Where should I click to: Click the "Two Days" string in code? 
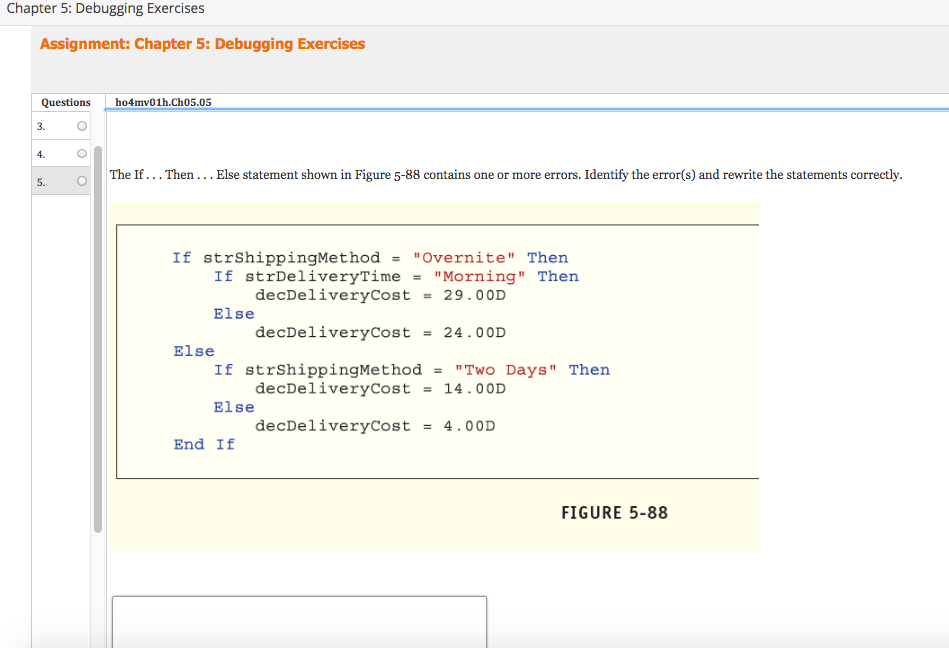pyautogui.click(x=505, y=370)
